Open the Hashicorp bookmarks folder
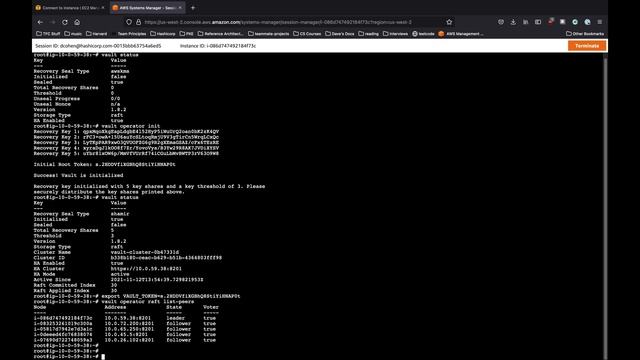Image resolution: width=640 pixels, height=360 pixels. [163, 34]
